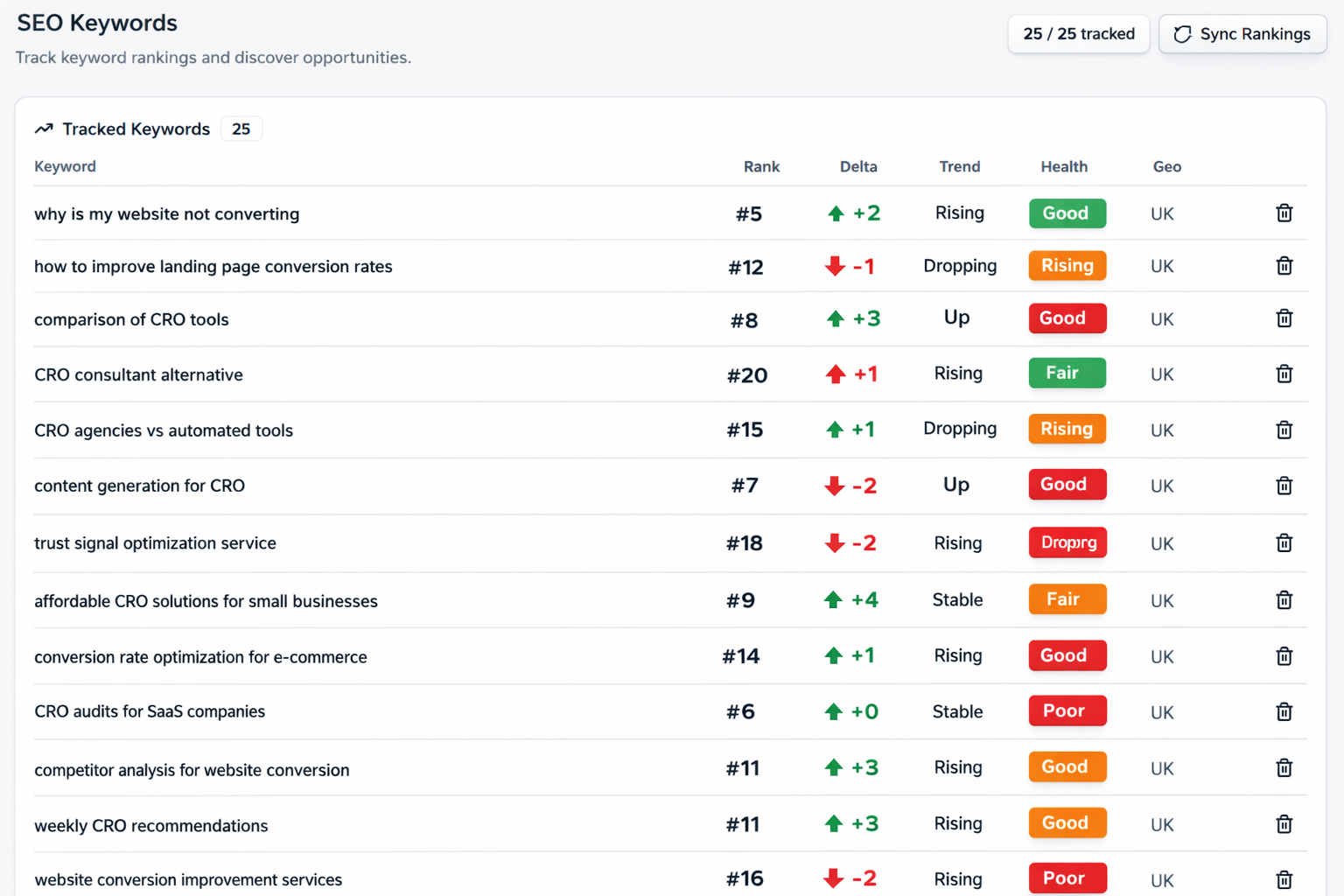Click the Trend column header
The image size is (1344, 896).
[x=959, y=166]
